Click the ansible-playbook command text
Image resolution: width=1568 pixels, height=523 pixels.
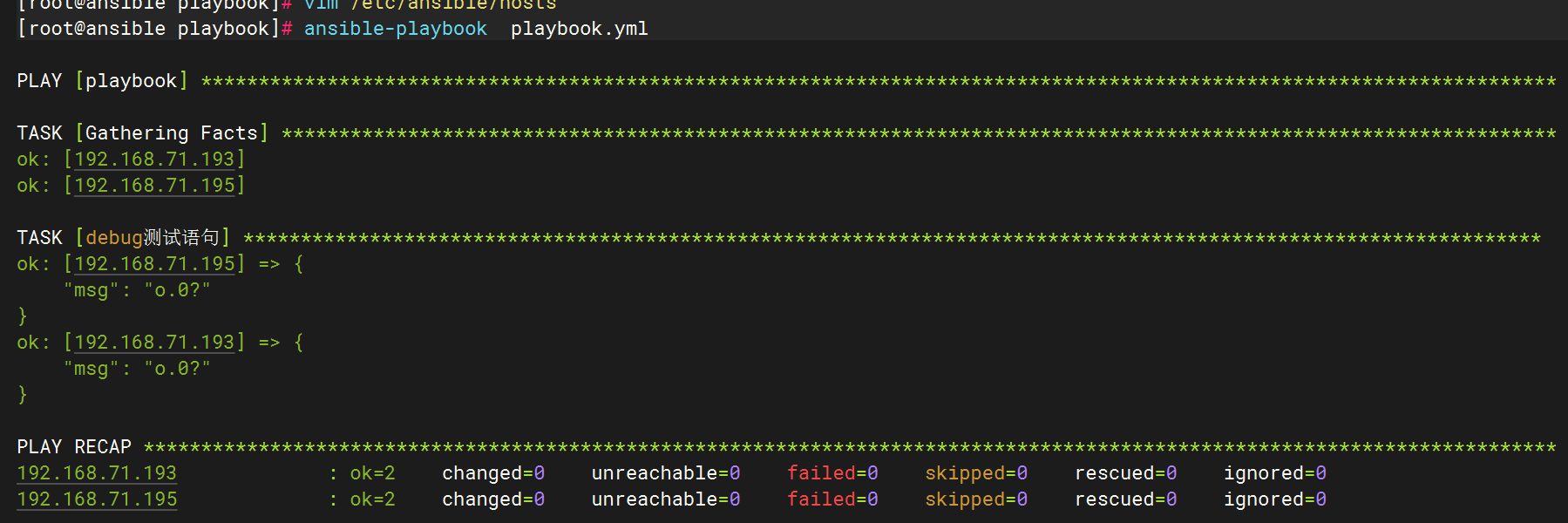(x=395, y=29)
